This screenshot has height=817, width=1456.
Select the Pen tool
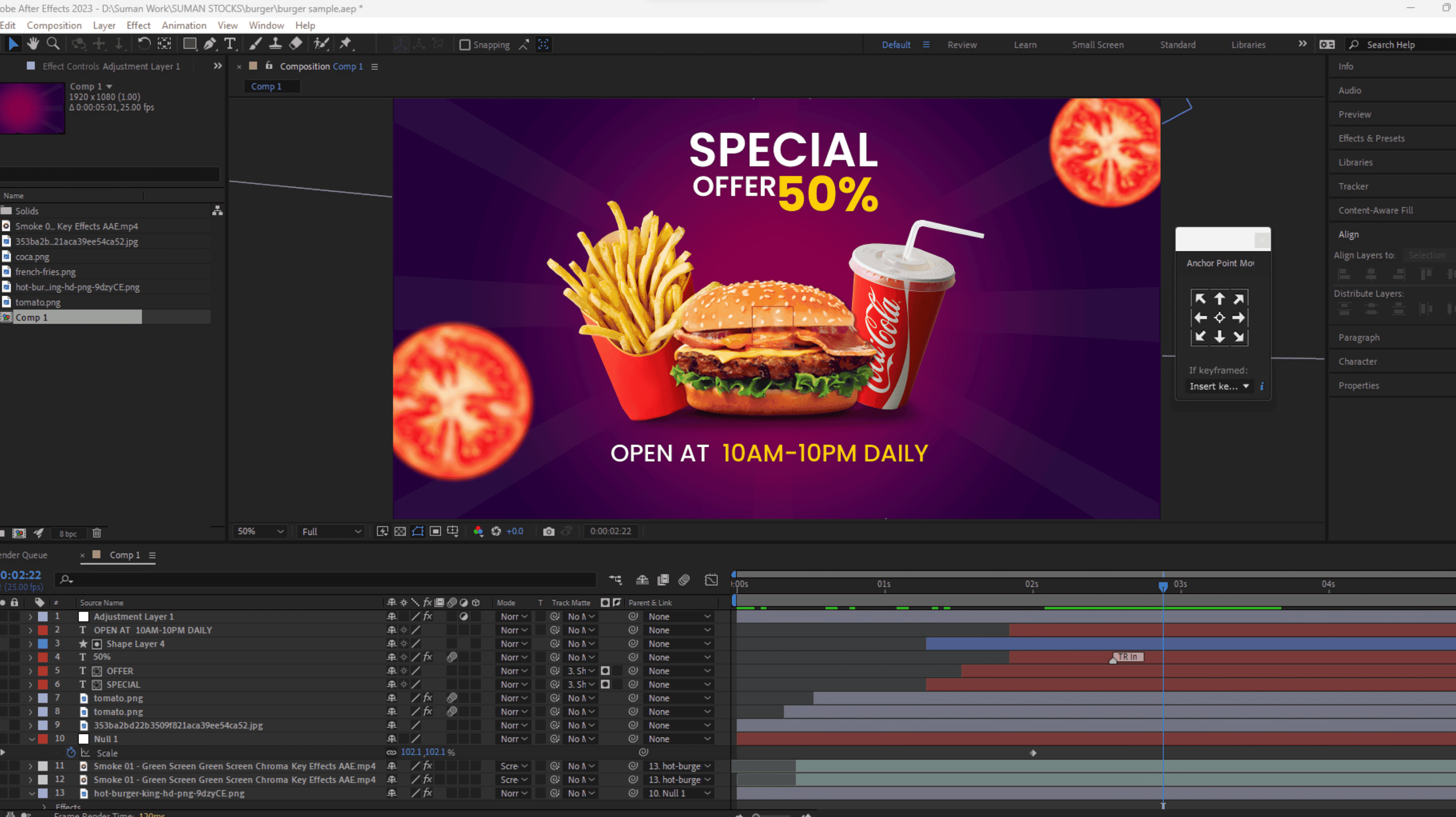point(210,44)
